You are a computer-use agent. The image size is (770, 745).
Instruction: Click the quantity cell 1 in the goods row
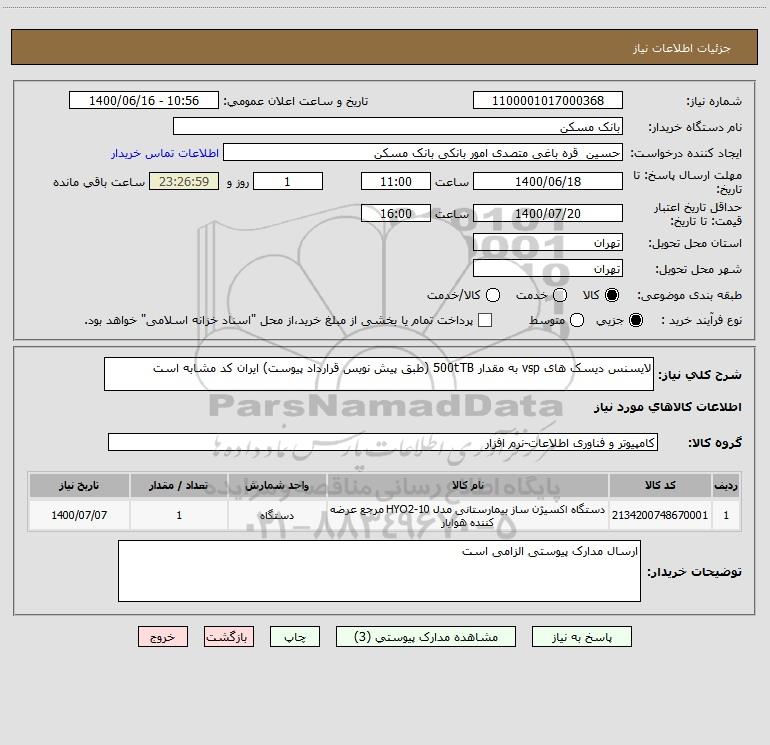tap(179, 515)
